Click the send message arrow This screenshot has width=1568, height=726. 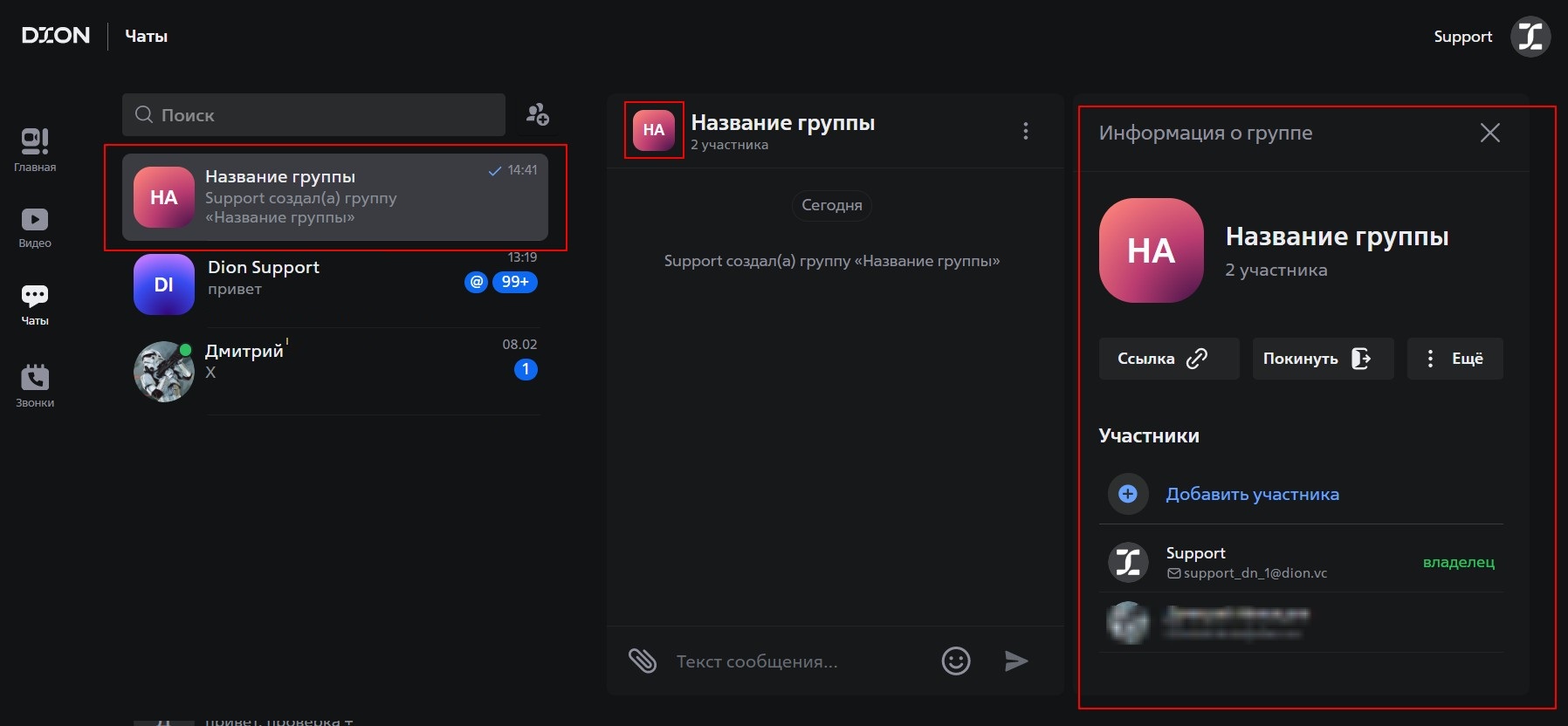tap(1015, 661)
